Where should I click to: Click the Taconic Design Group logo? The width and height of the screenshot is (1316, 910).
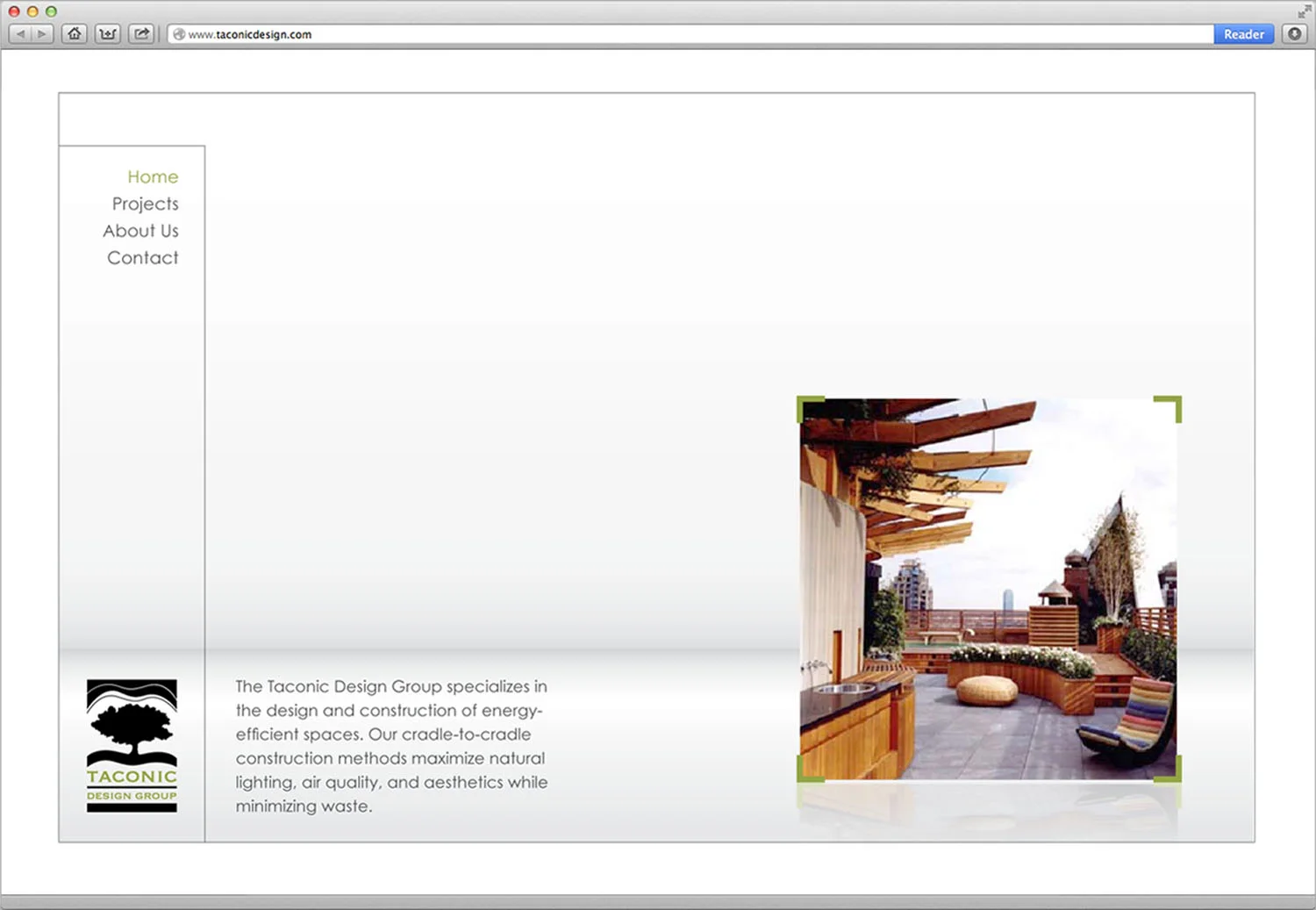131,746
